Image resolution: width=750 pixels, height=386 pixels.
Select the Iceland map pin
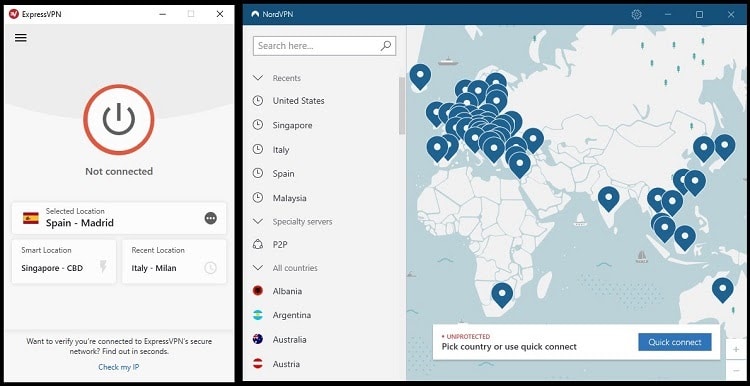pos(420,76)
